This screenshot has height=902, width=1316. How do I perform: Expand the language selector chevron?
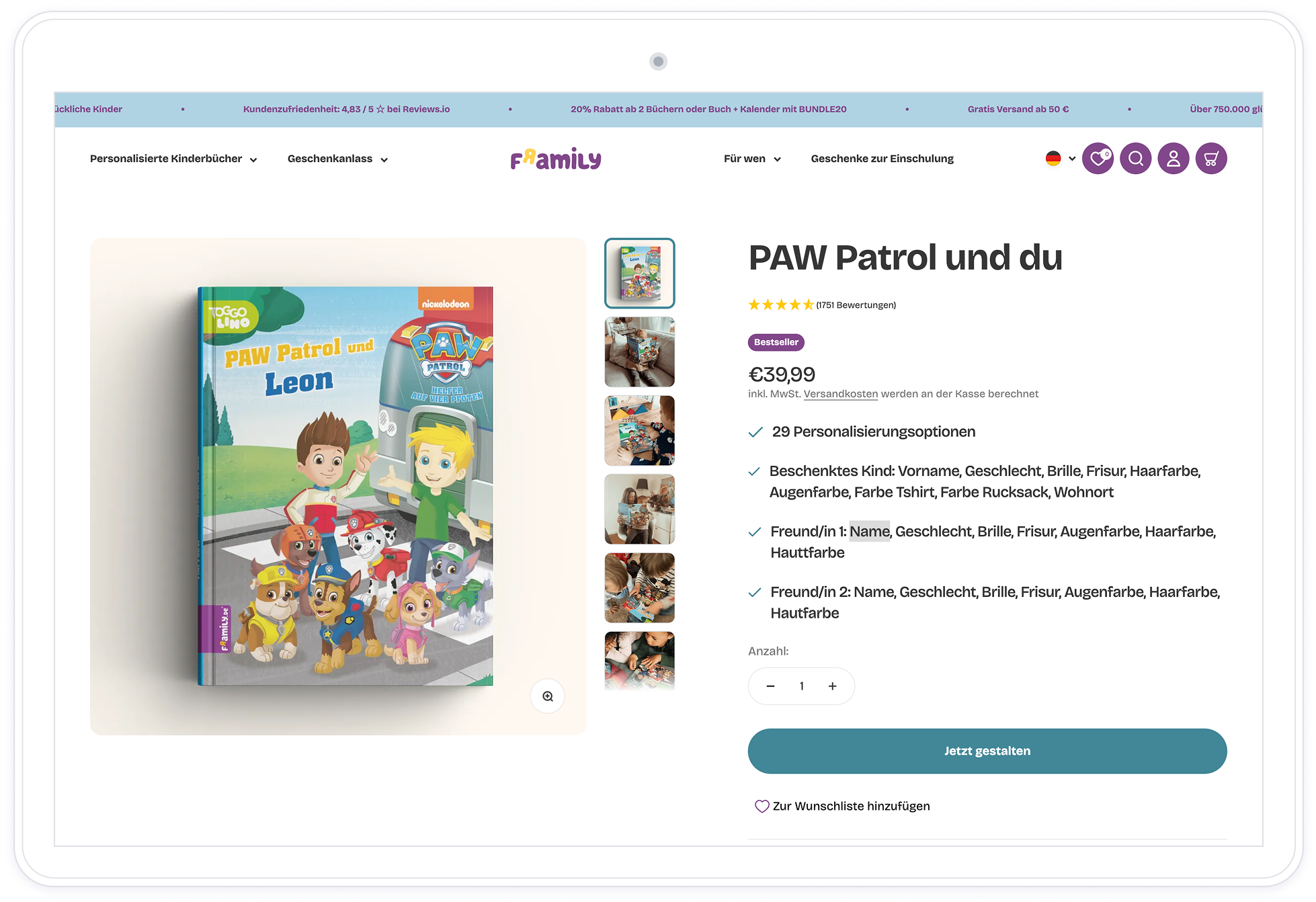point(1072,159)
